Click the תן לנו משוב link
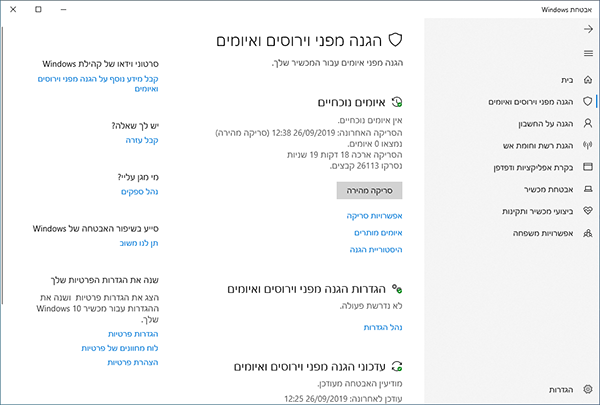This screenshot has width=600, height=405. tap(139, 243)
